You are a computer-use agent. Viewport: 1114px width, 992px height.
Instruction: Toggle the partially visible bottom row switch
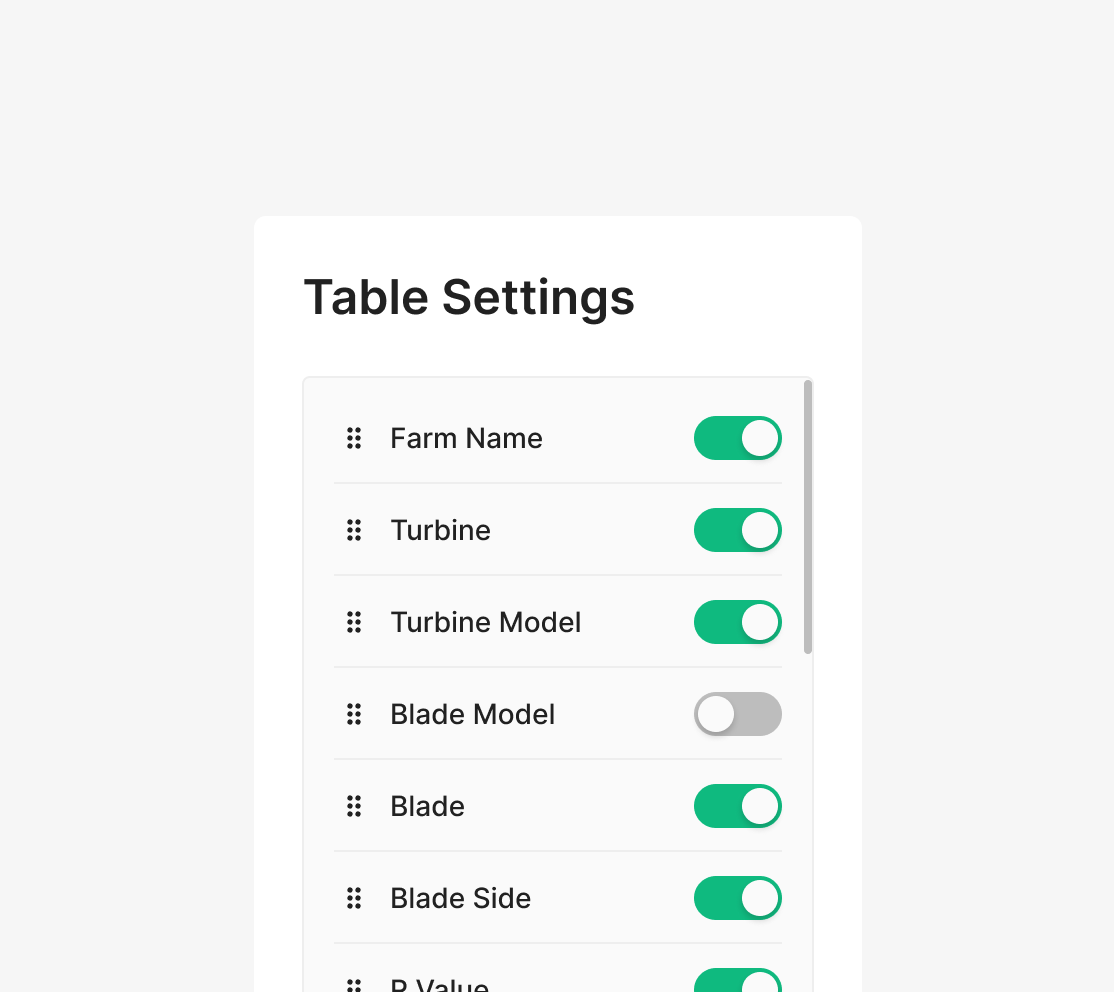coord(738,982)
